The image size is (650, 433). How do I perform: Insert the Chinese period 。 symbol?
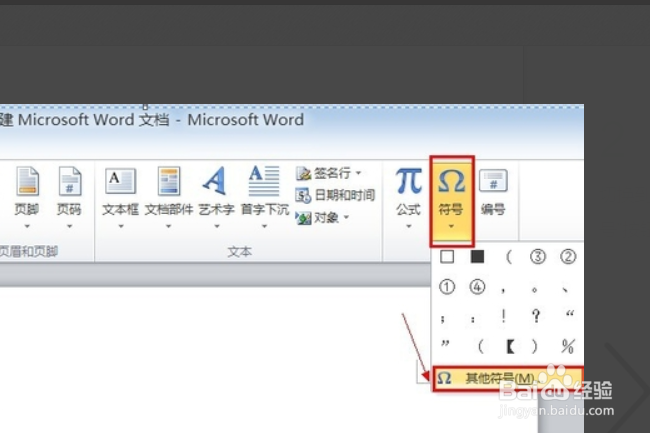click(x=535, y=290)
